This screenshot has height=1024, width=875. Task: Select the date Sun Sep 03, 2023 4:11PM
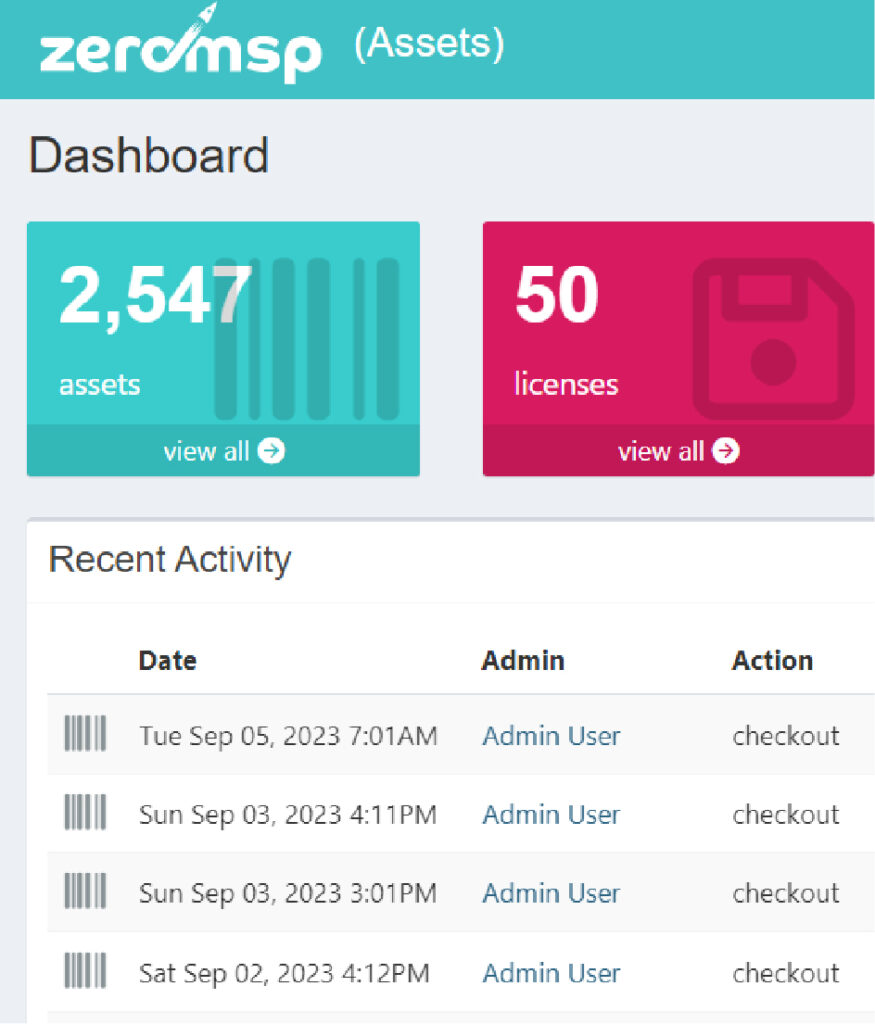tap(288, 814)
